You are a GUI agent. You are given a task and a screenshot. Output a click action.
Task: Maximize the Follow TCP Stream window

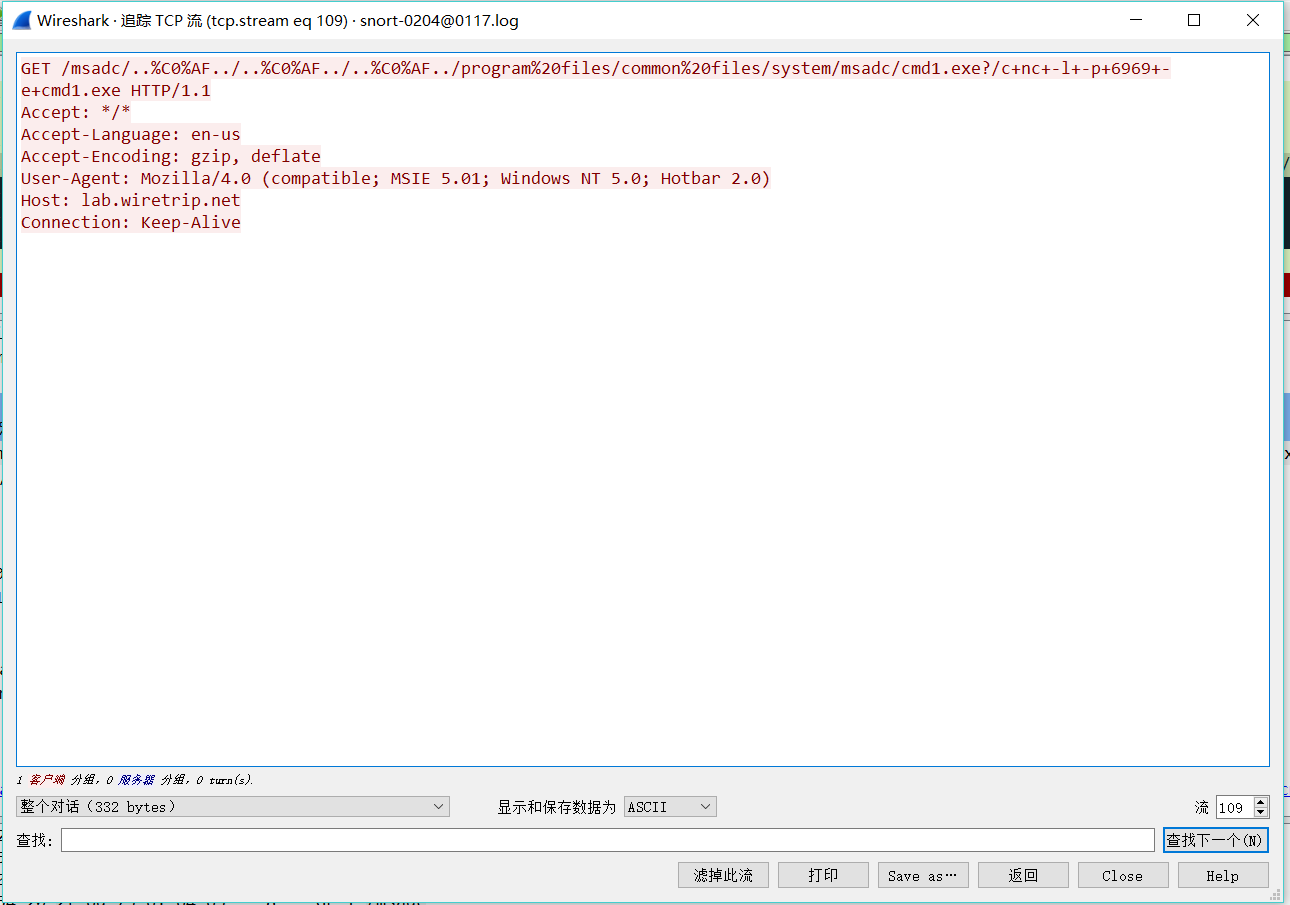point(1194,20)
